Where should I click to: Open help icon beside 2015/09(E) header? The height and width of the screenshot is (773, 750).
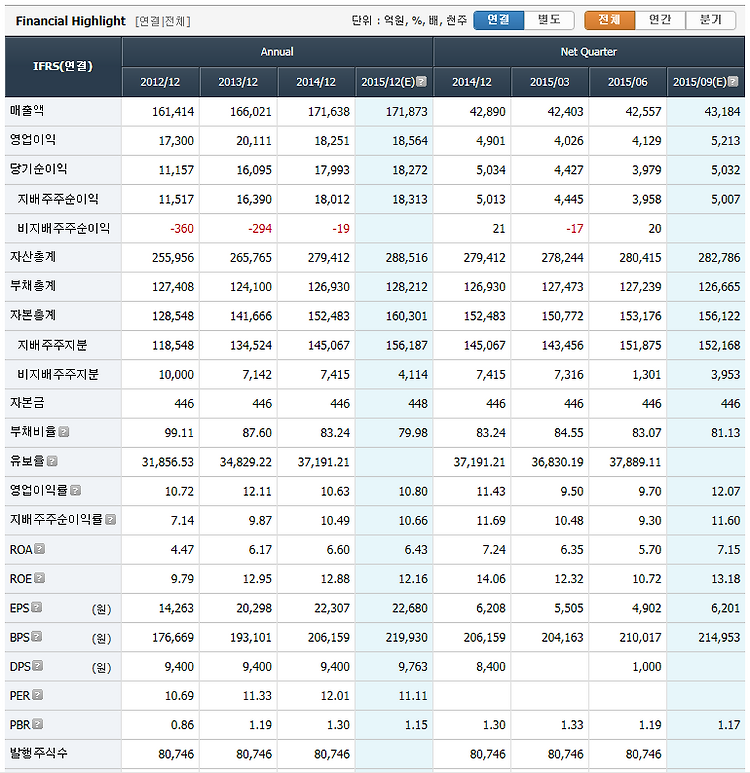click(733, 81)
